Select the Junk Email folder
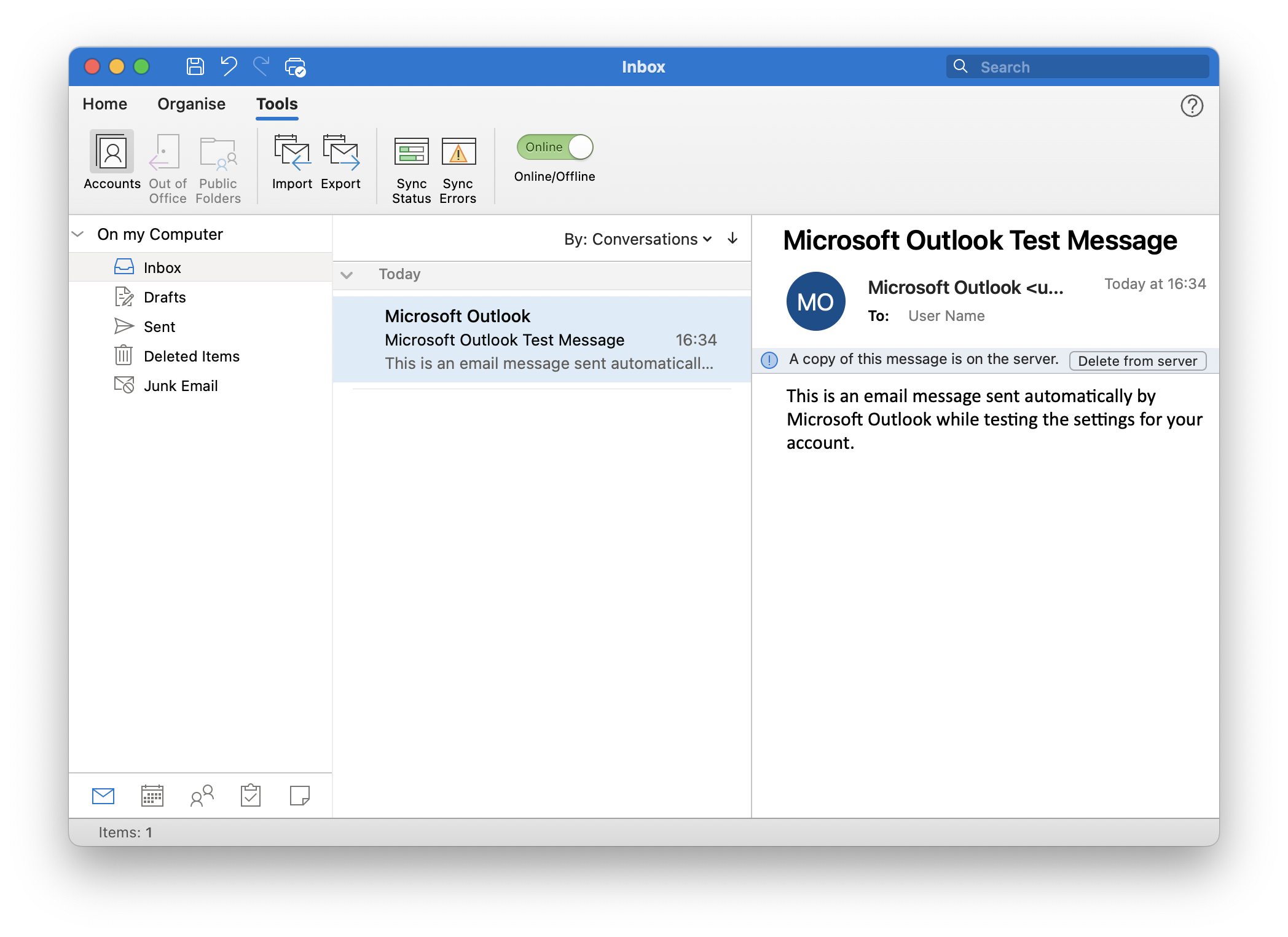 (181, 385)
